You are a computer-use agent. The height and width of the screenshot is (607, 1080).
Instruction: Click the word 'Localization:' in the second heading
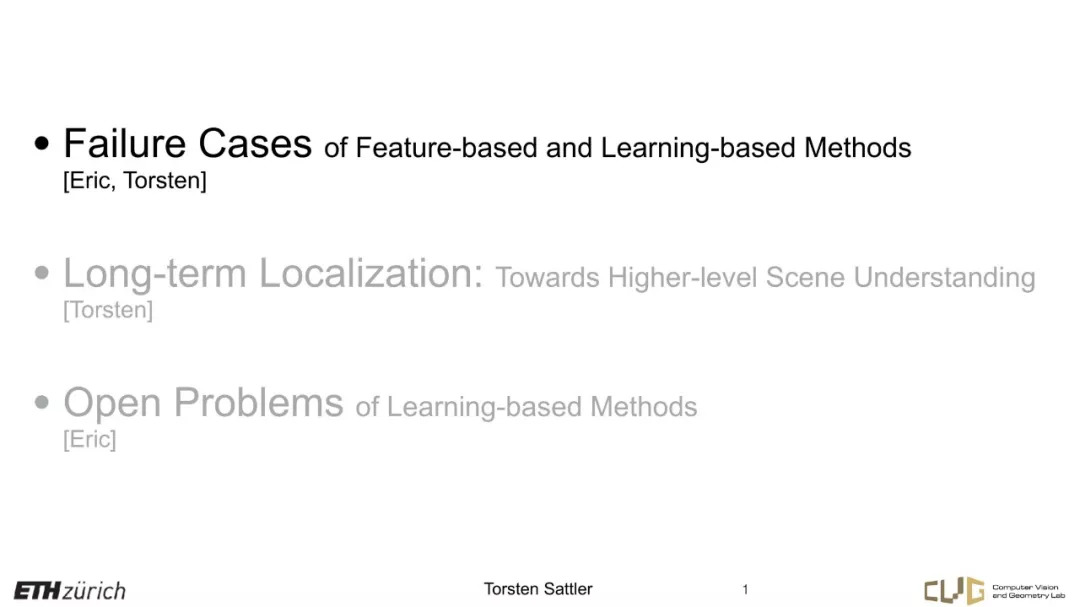click(371, 273)
